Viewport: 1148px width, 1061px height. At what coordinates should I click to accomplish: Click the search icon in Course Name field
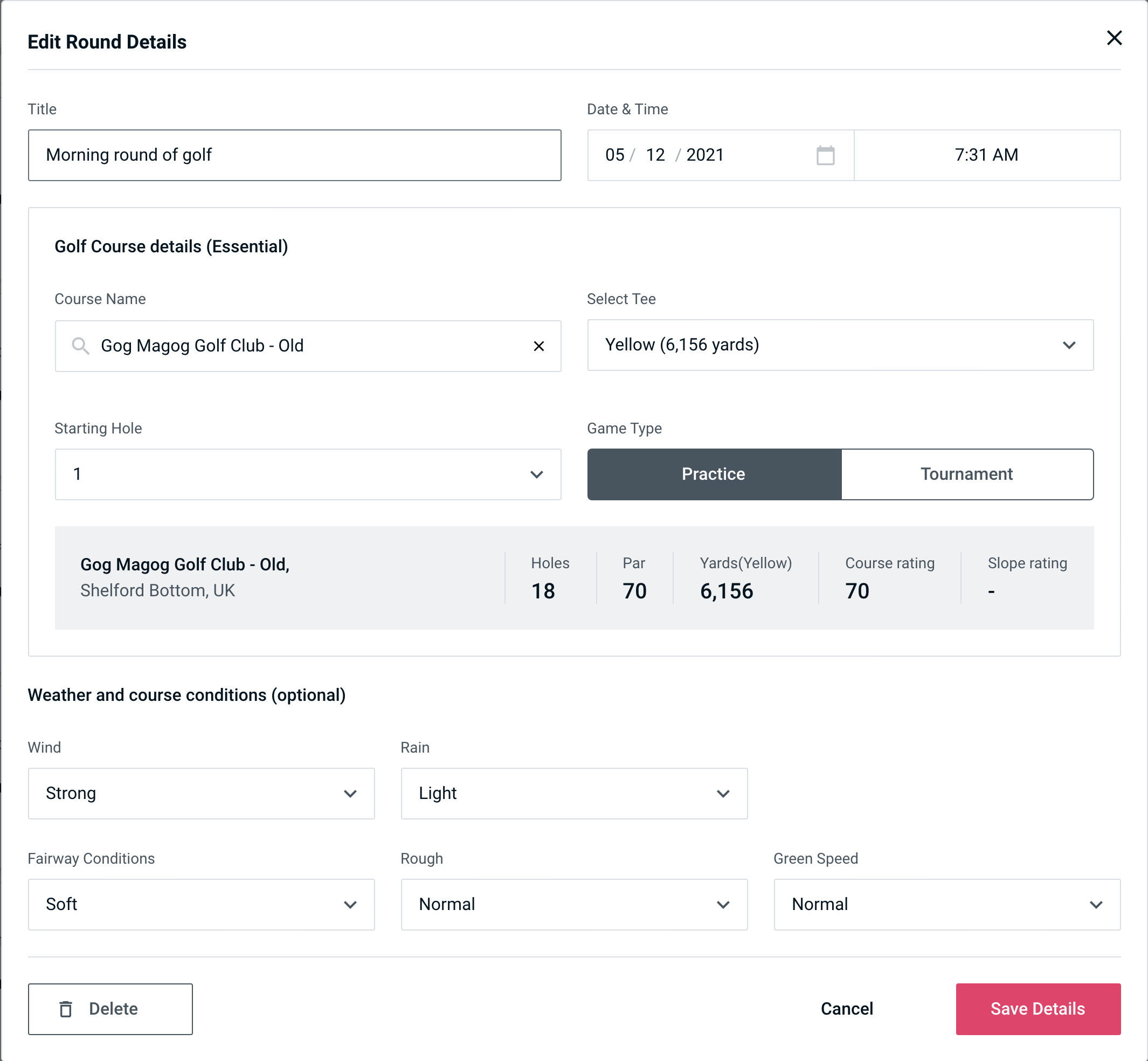(80, 345)
